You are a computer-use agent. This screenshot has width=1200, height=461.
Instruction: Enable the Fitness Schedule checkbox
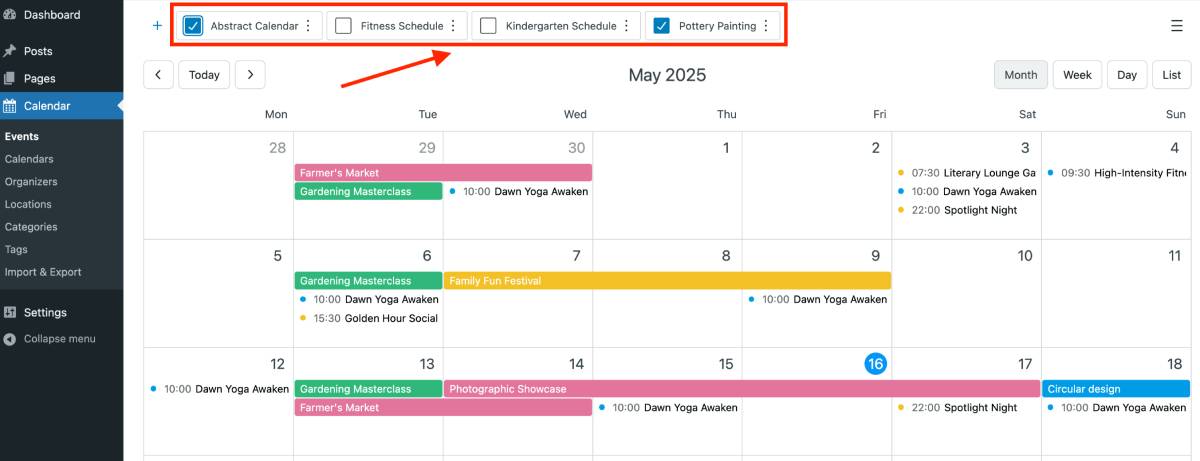[x=343, y=26]
